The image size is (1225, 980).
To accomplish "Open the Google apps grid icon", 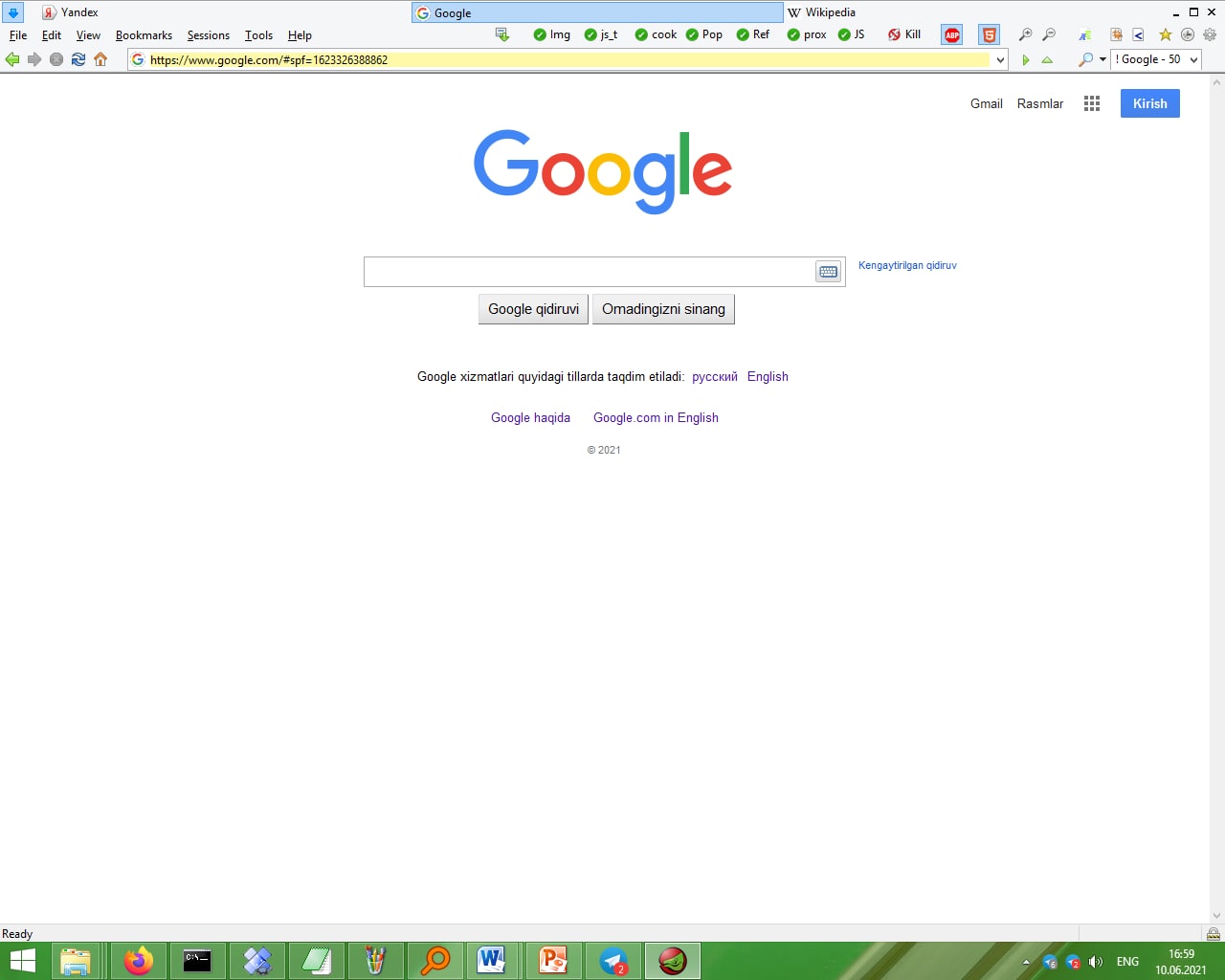I will point(1092,103).
